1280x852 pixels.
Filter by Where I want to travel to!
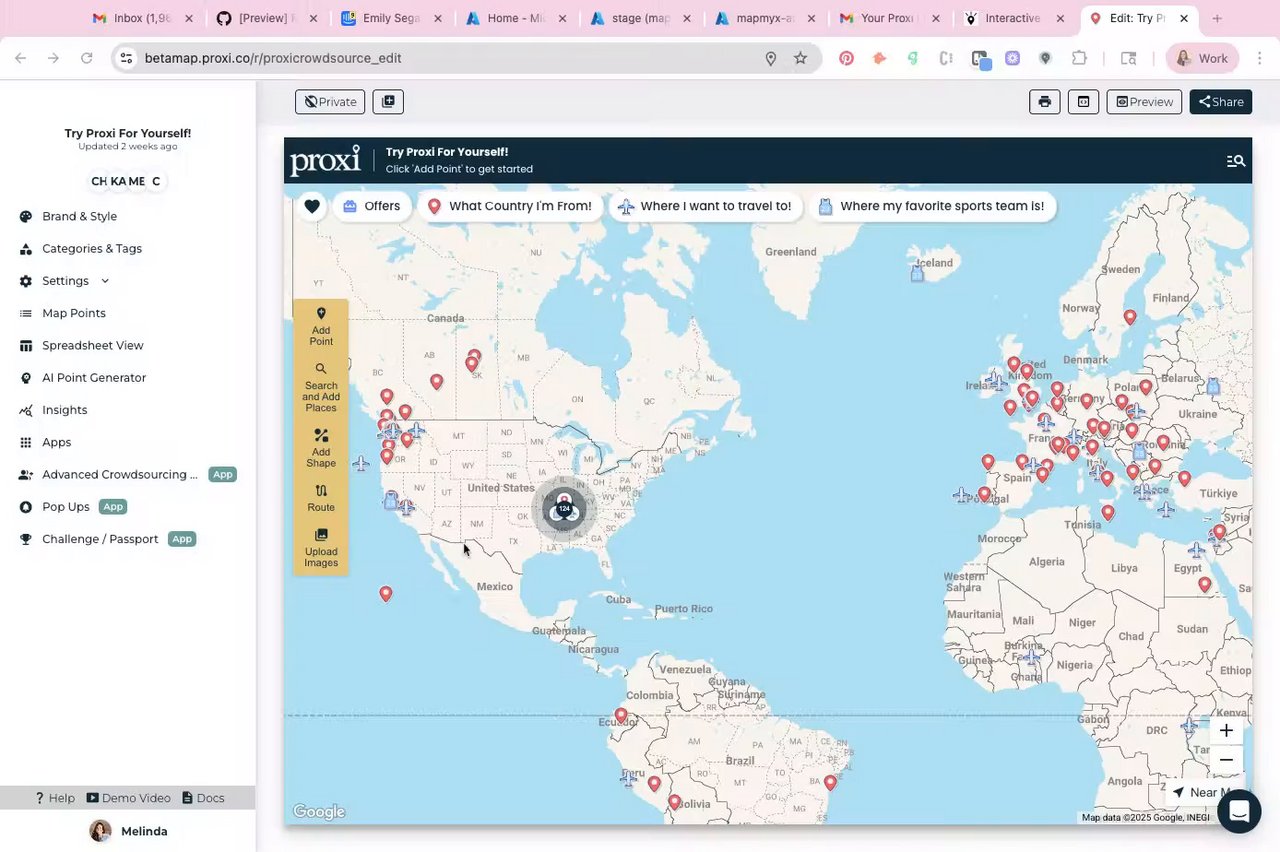point(705,206)
